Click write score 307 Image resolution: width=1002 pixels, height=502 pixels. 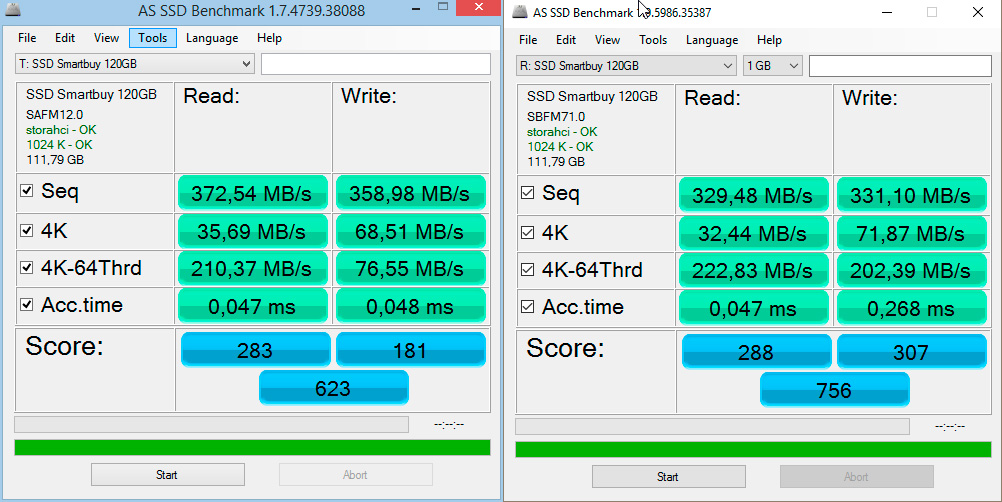pyautogui.click(x=912, y=351)
